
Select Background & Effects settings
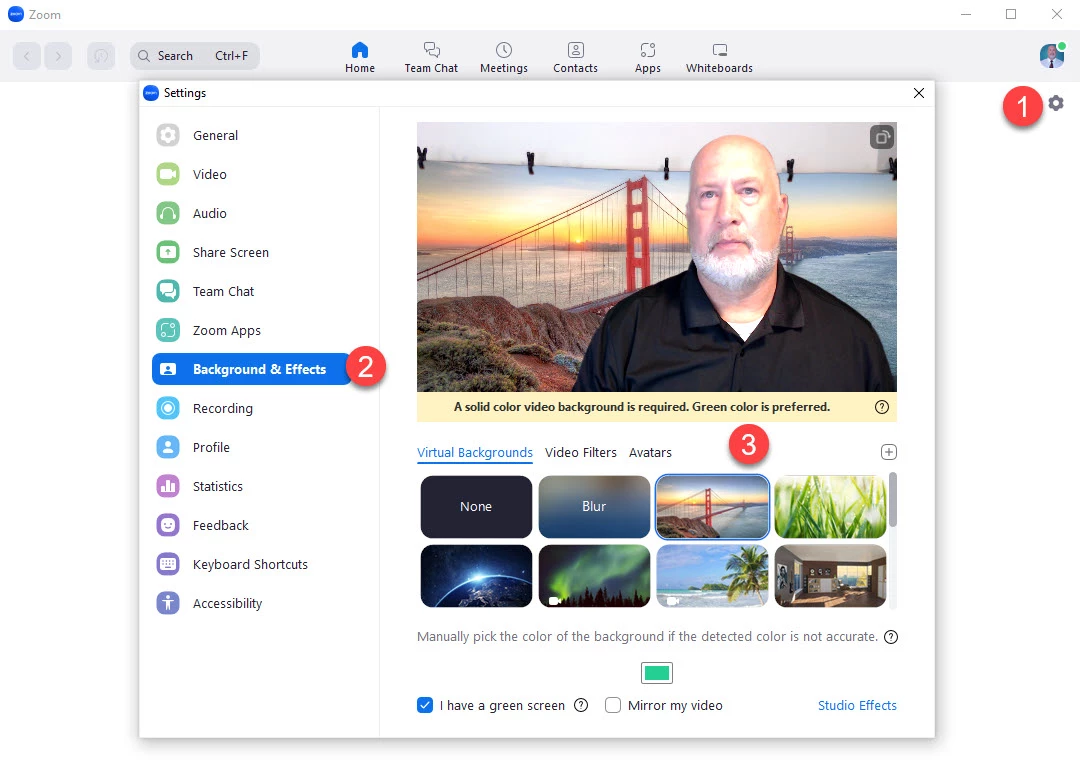click(252, 369)
